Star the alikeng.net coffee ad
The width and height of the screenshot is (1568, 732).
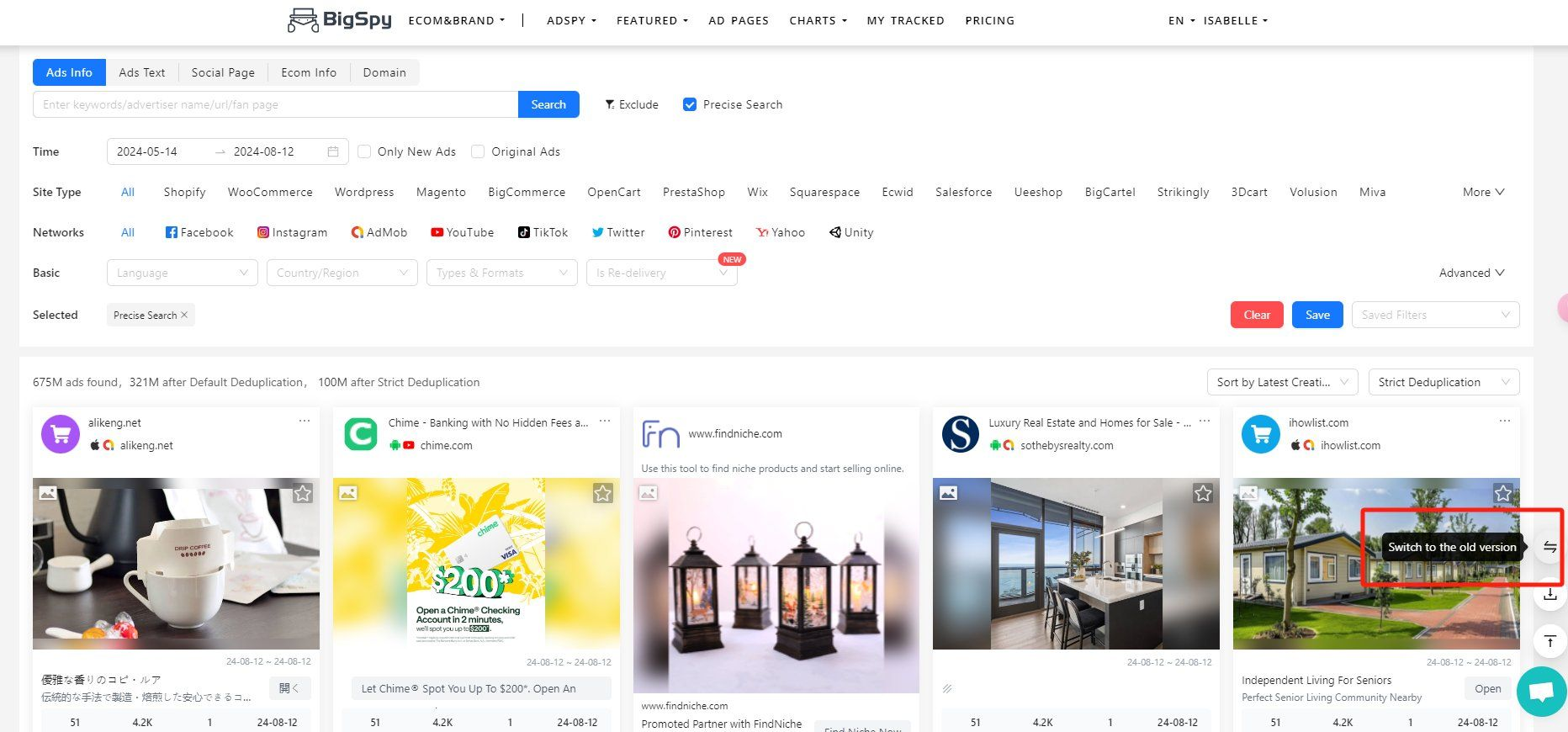click(x=303, y=494)
